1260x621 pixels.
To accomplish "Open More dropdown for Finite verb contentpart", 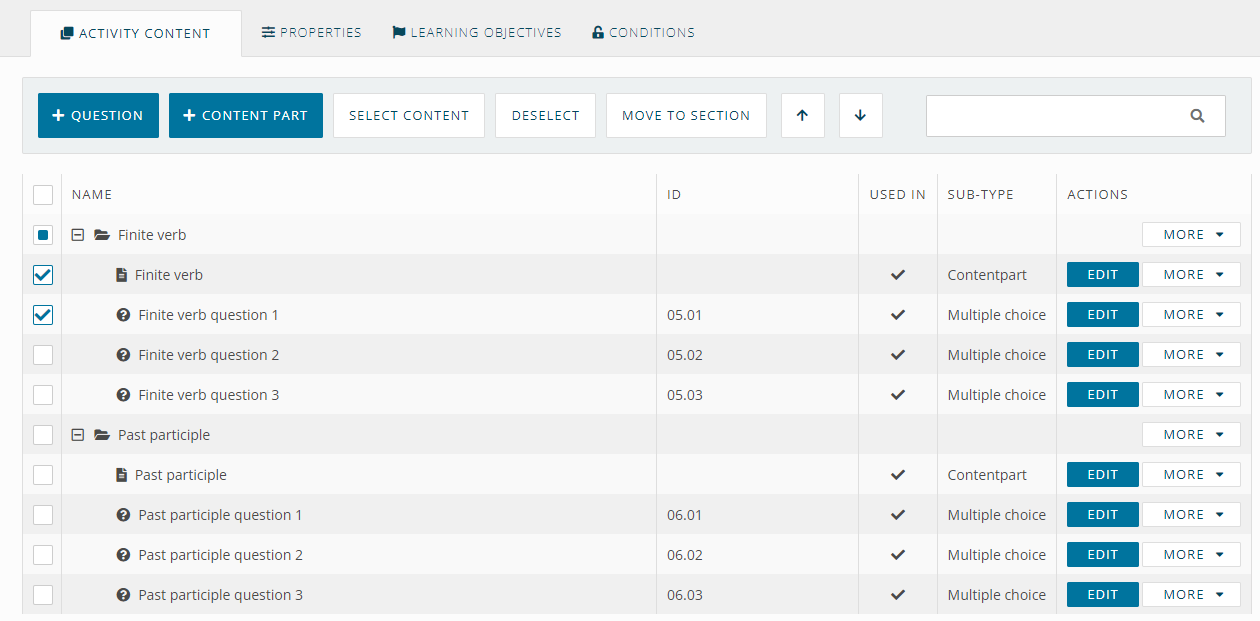I will [x=1191, y=275].
